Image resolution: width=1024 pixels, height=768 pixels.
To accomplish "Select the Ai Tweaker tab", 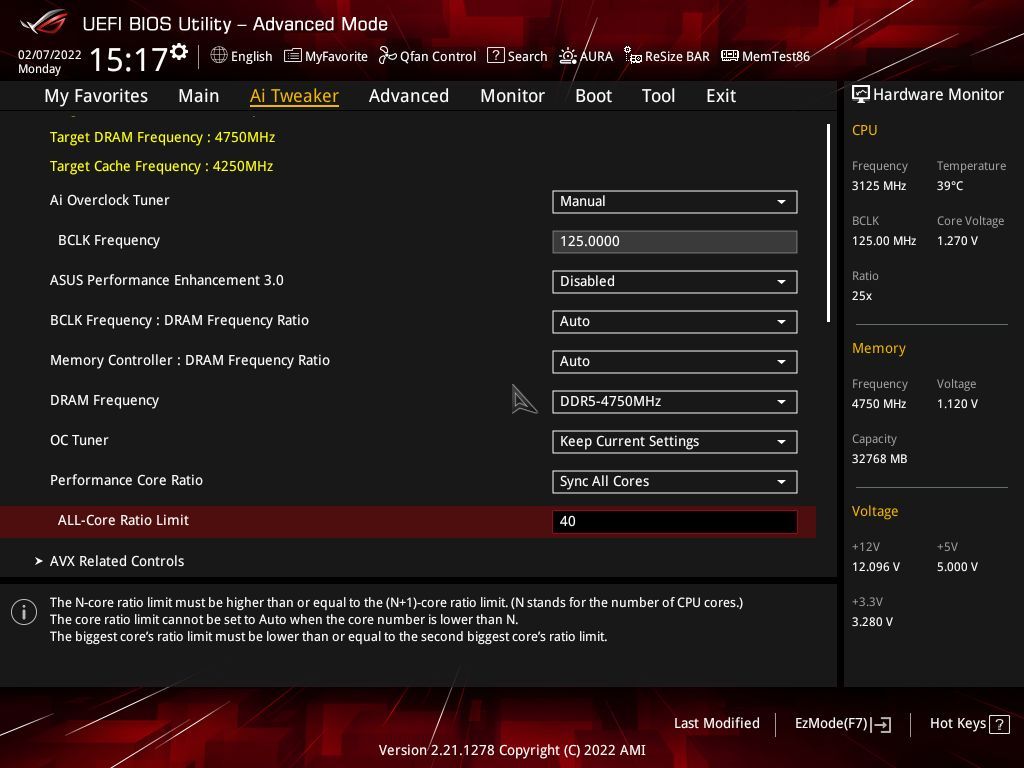I will coord(294,96).
